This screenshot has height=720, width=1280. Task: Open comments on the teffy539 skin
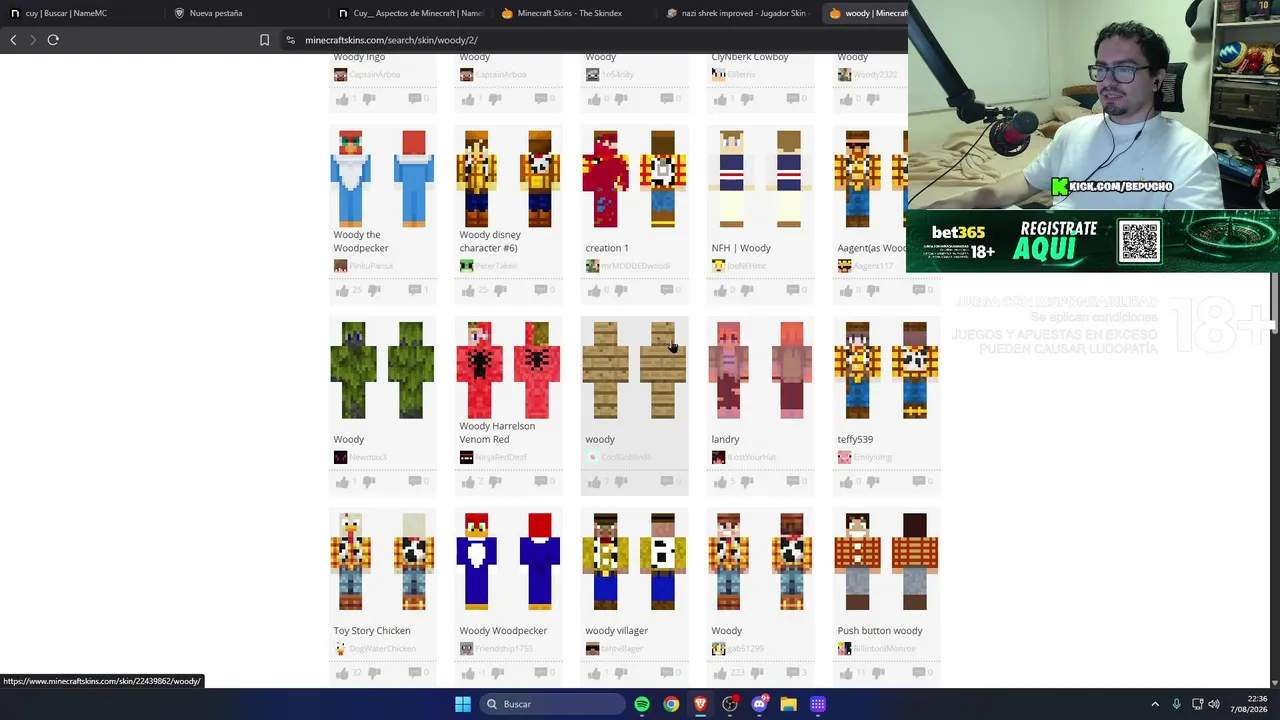(x=919, y=482)
